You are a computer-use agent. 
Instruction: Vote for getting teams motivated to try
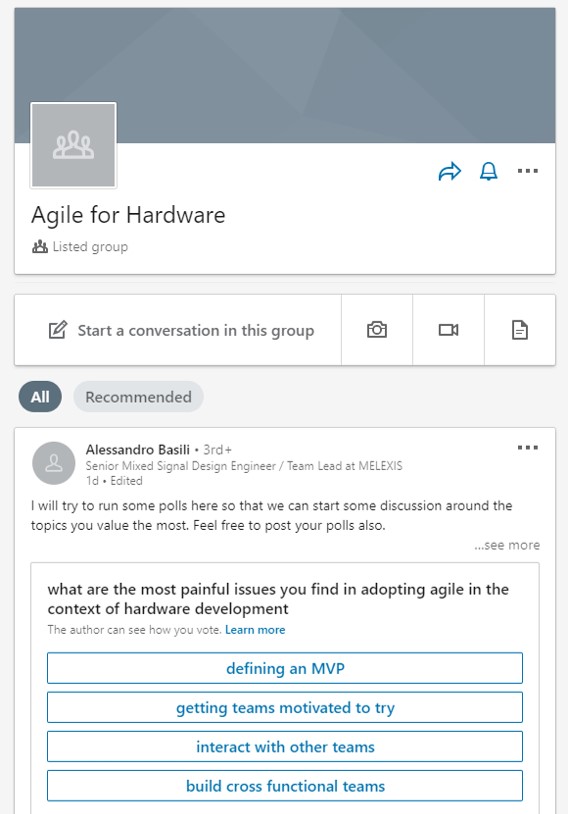pos(285,708)
